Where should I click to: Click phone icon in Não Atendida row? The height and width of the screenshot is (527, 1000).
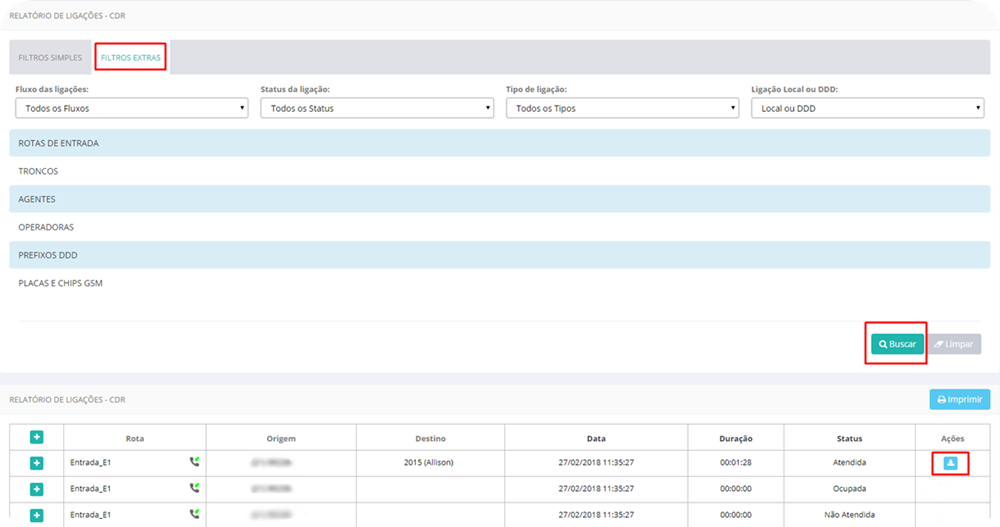click(x=194, y=514)
